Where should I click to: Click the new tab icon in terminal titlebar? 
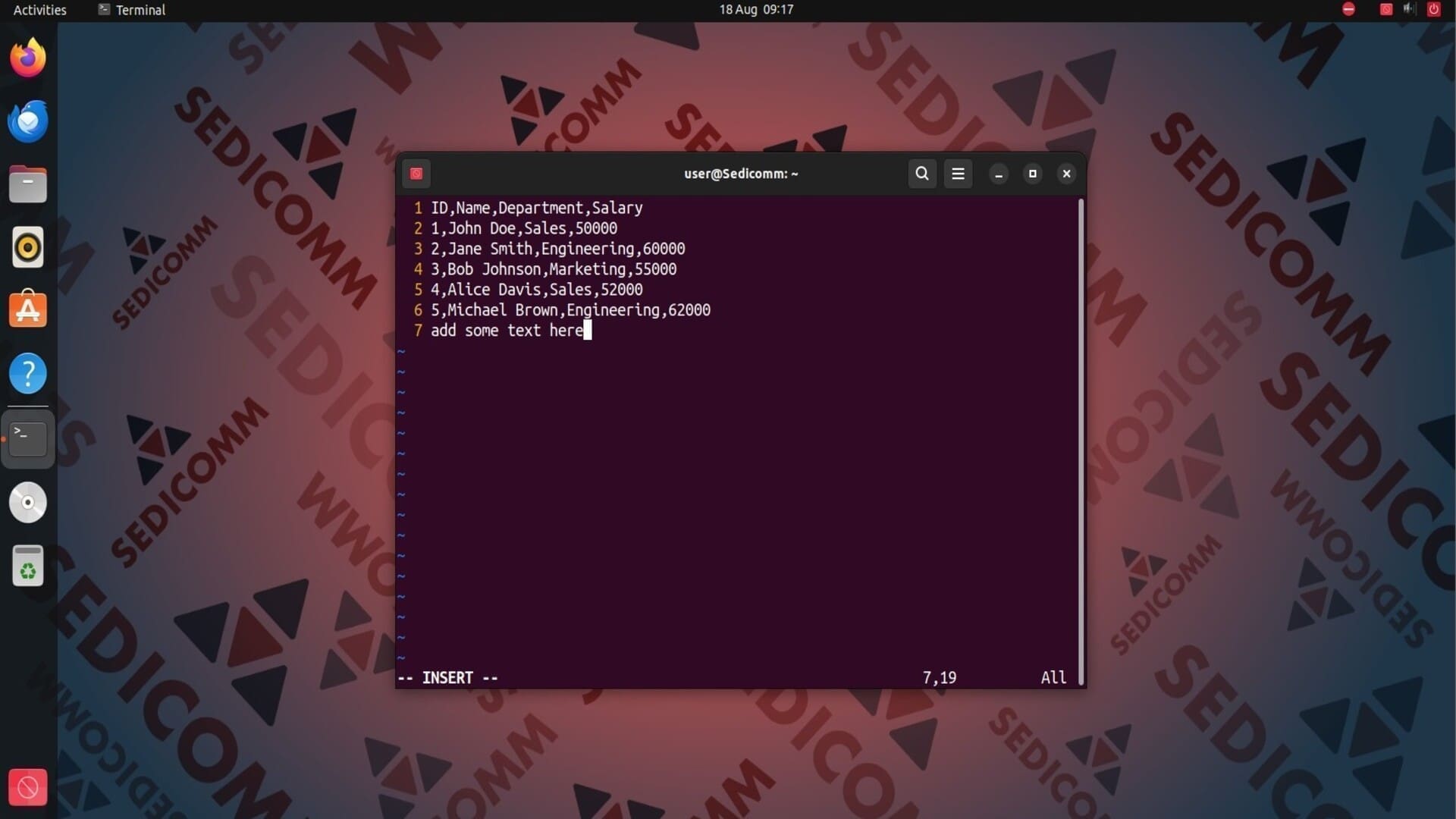(x=416, y=174)
